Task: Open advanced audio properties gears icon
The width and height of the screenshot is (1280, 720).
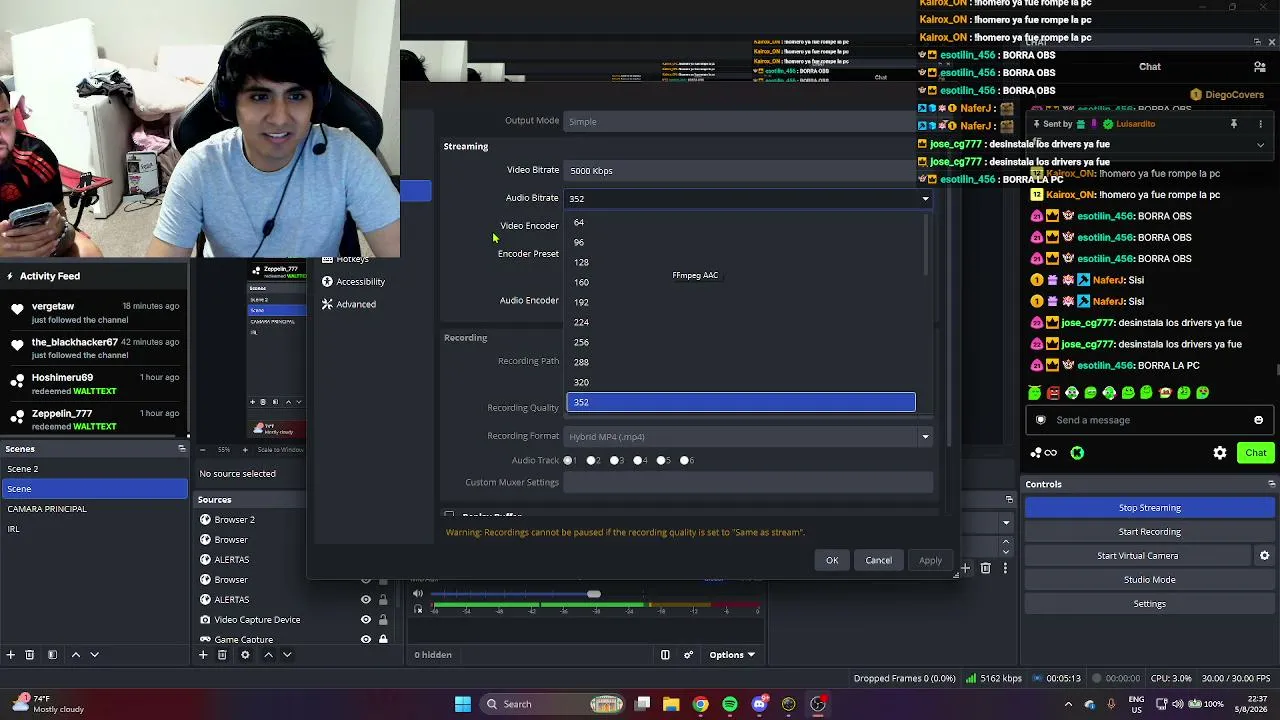Action: tap(688, 655)
